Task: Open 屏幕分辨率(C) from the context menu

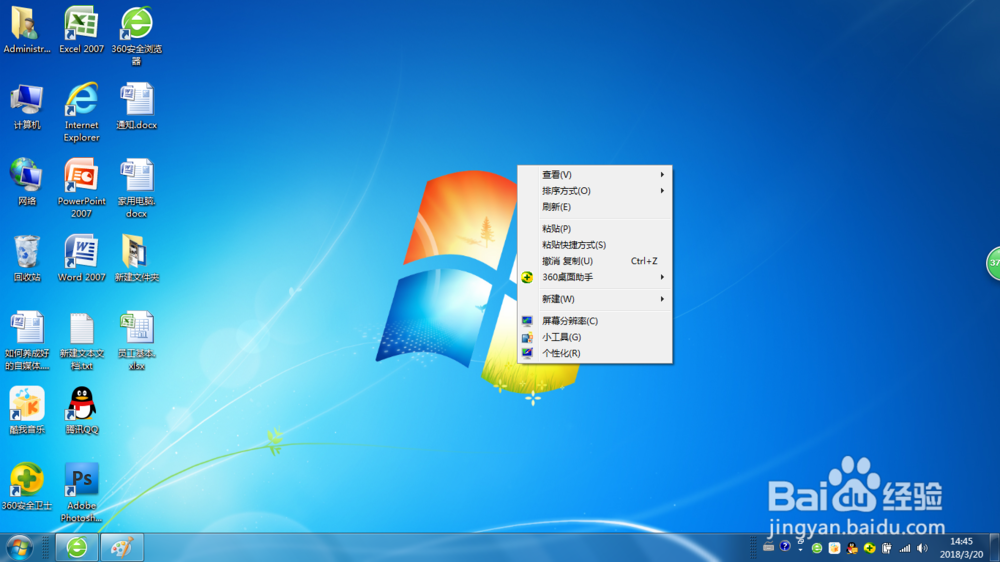Action: click(x=594, y=321)
